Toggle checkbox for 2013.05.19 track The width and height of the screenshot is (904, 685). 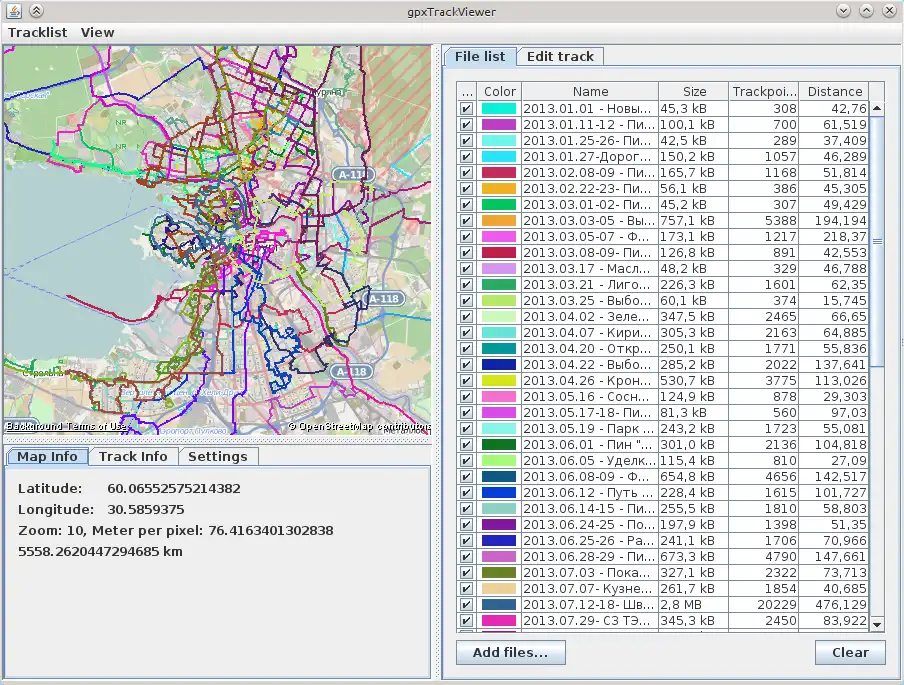tap(466, 428)
